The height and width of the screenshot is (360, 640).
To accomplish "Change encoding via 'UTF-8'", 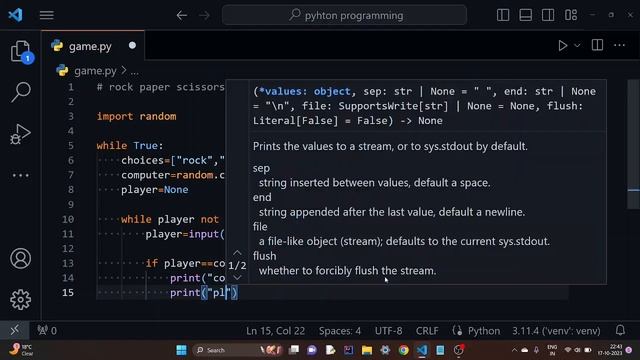I will (x=388, y=331).
